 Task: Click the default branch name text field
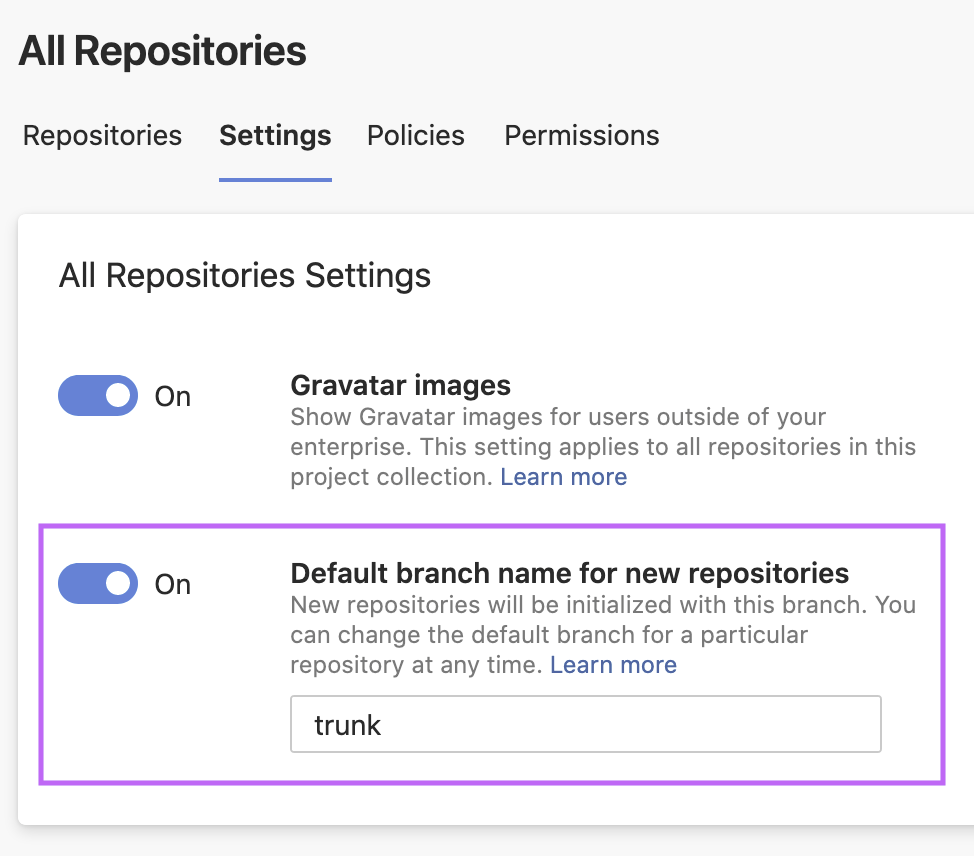click(x=585, y=724)
